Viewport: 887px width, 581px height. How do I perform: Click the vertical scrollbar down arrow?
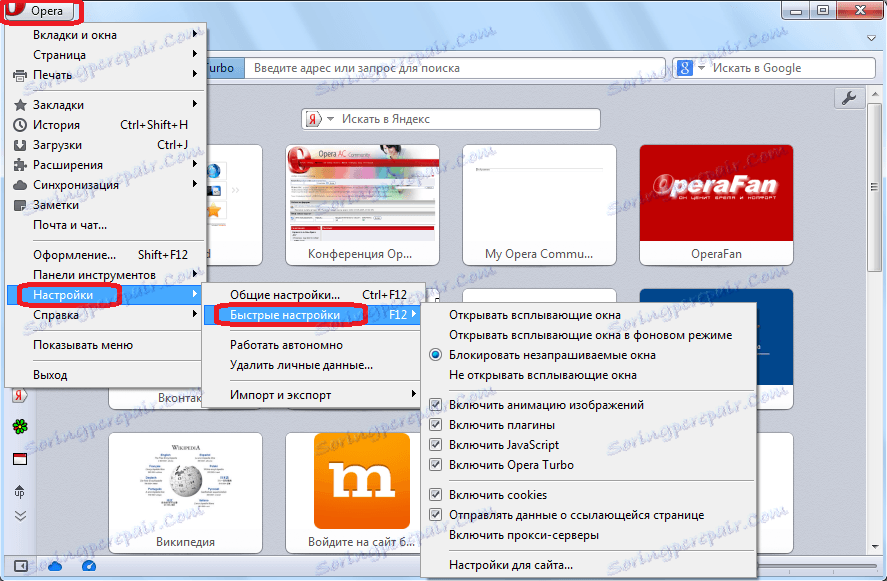(875, 546)
